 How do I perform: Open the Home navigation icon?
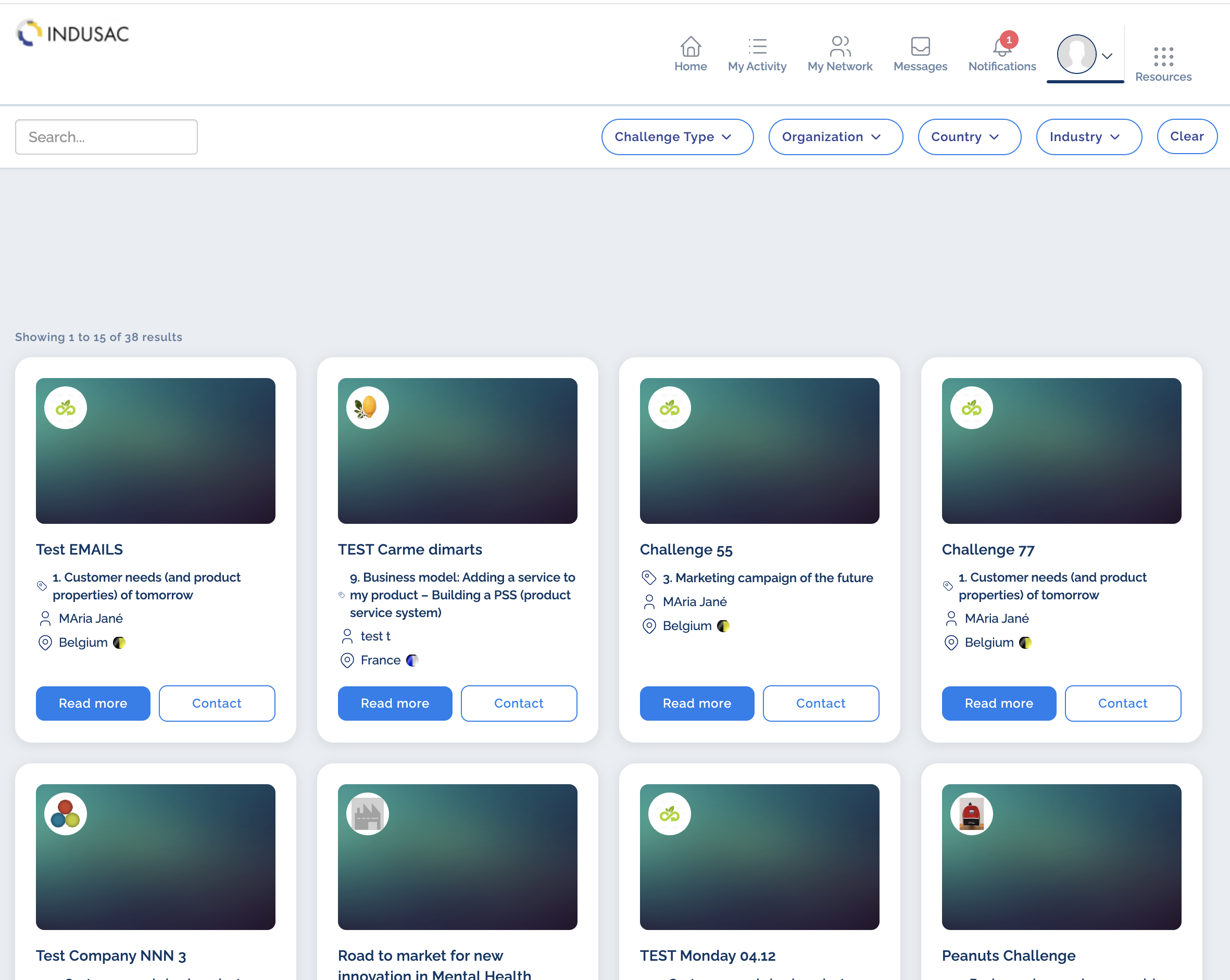691,47
